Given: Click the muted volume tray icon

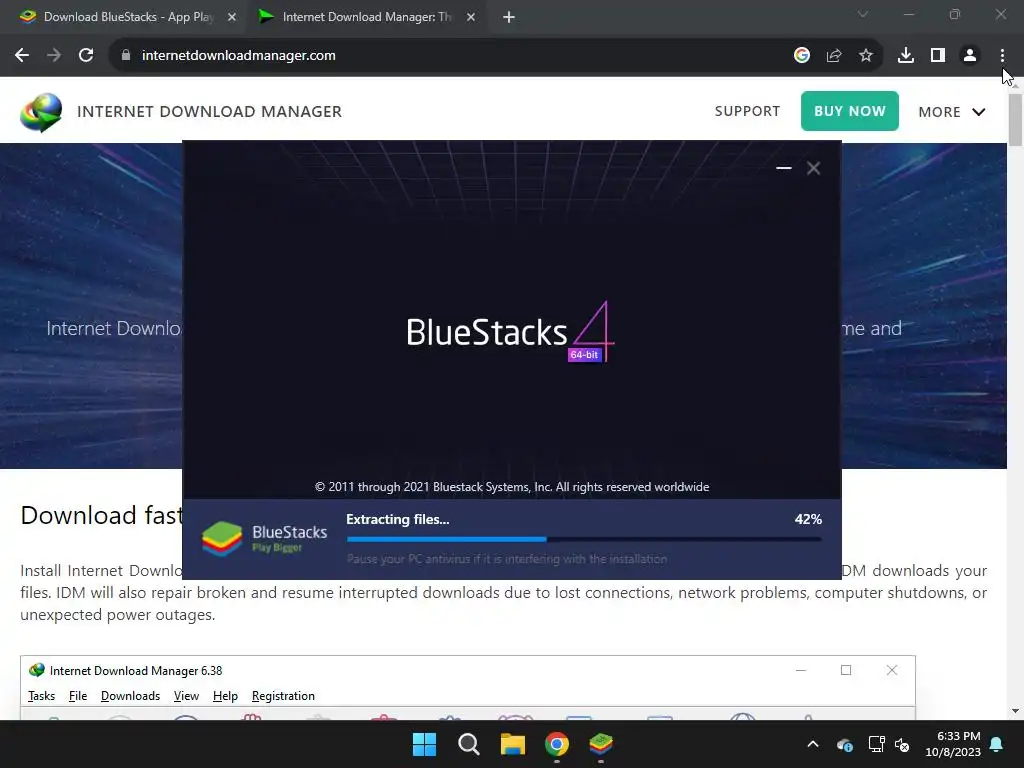Looking at the screenshot, I should point(903,744).
